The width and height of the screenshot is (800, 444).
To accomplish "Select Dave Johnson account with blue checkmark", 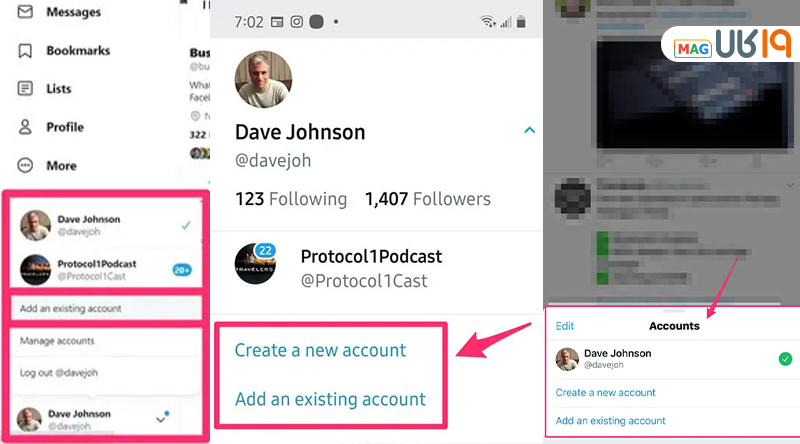I will tap(106, 225).
